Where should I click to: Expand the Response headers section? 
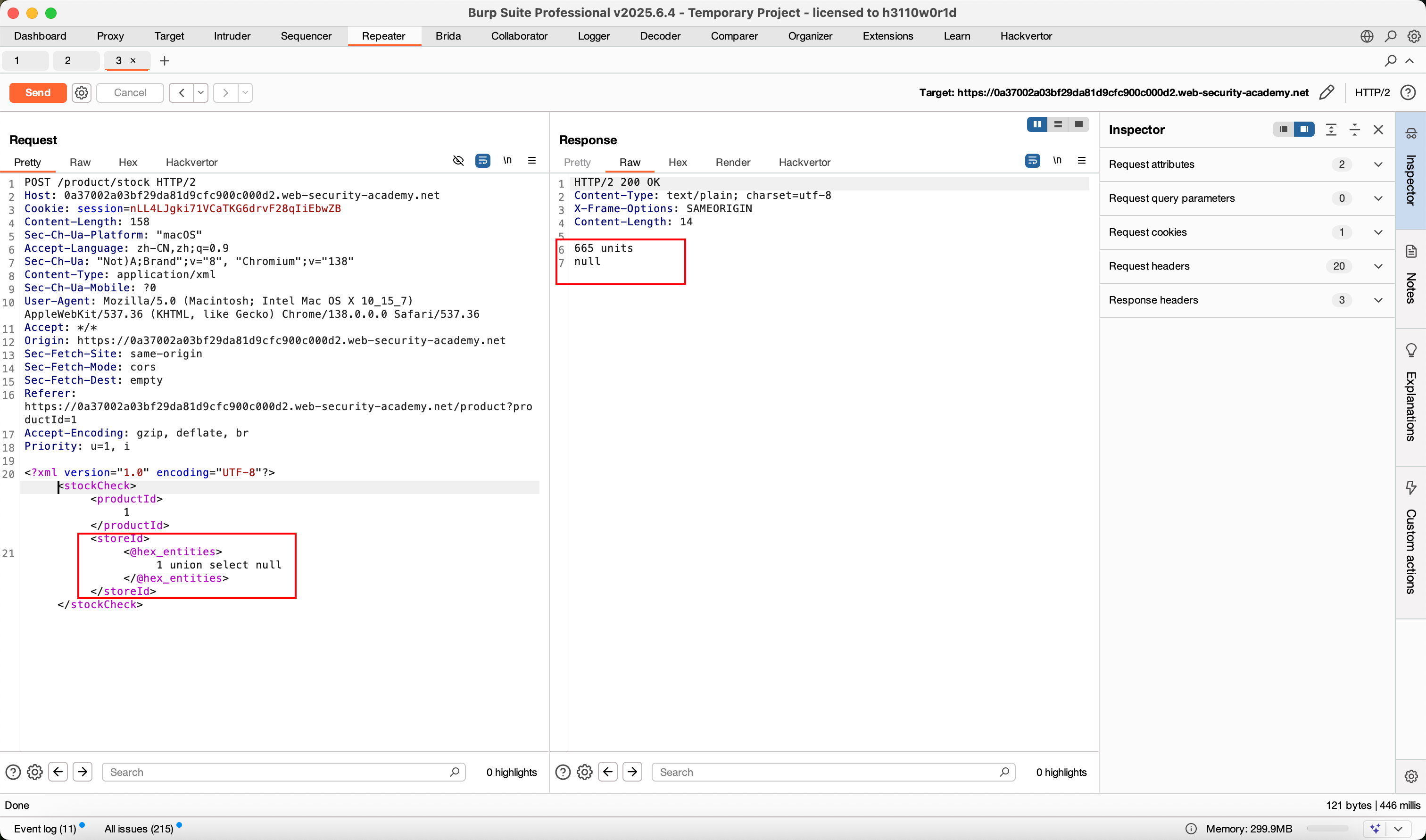click(1246, 301)
